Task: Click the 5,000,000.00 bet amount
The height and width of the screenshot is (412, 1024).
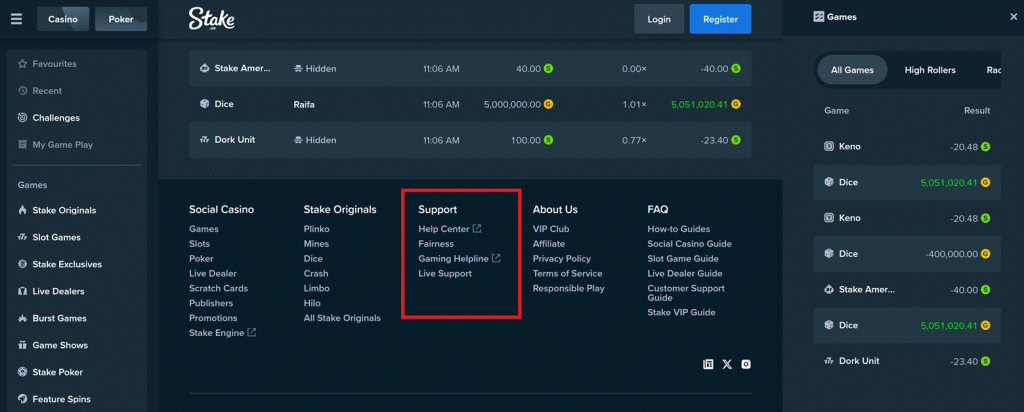Action: [x=512, y=104]
